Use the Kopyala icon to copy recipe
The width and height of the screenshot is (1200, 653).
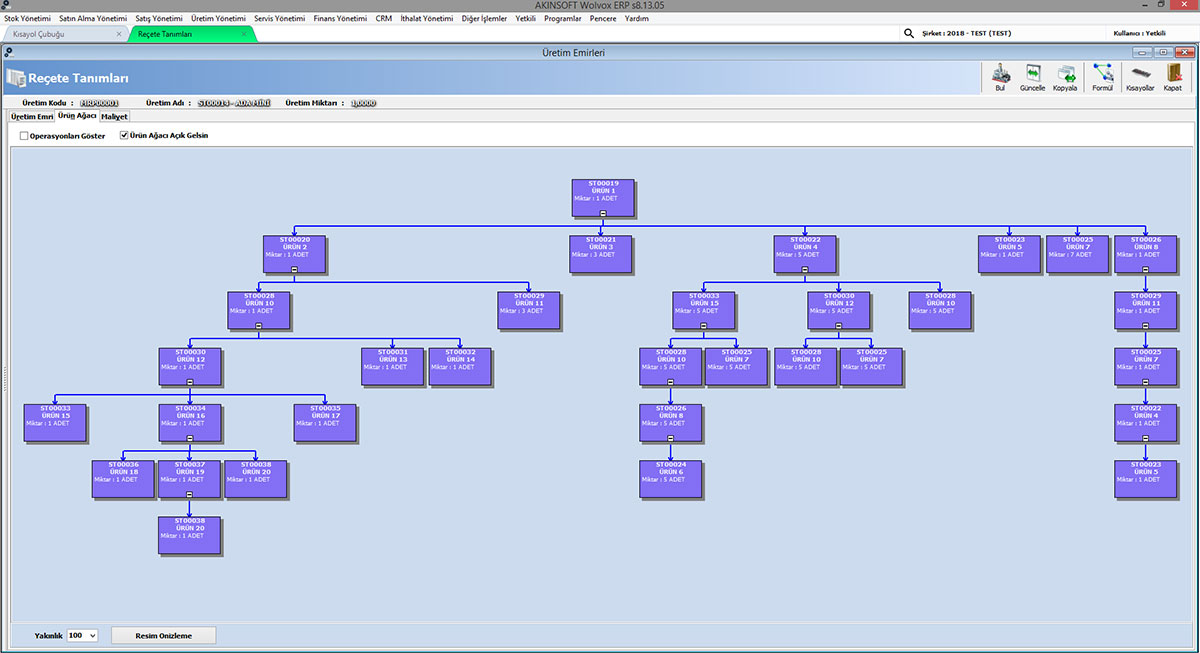[x=1066, y=75]
